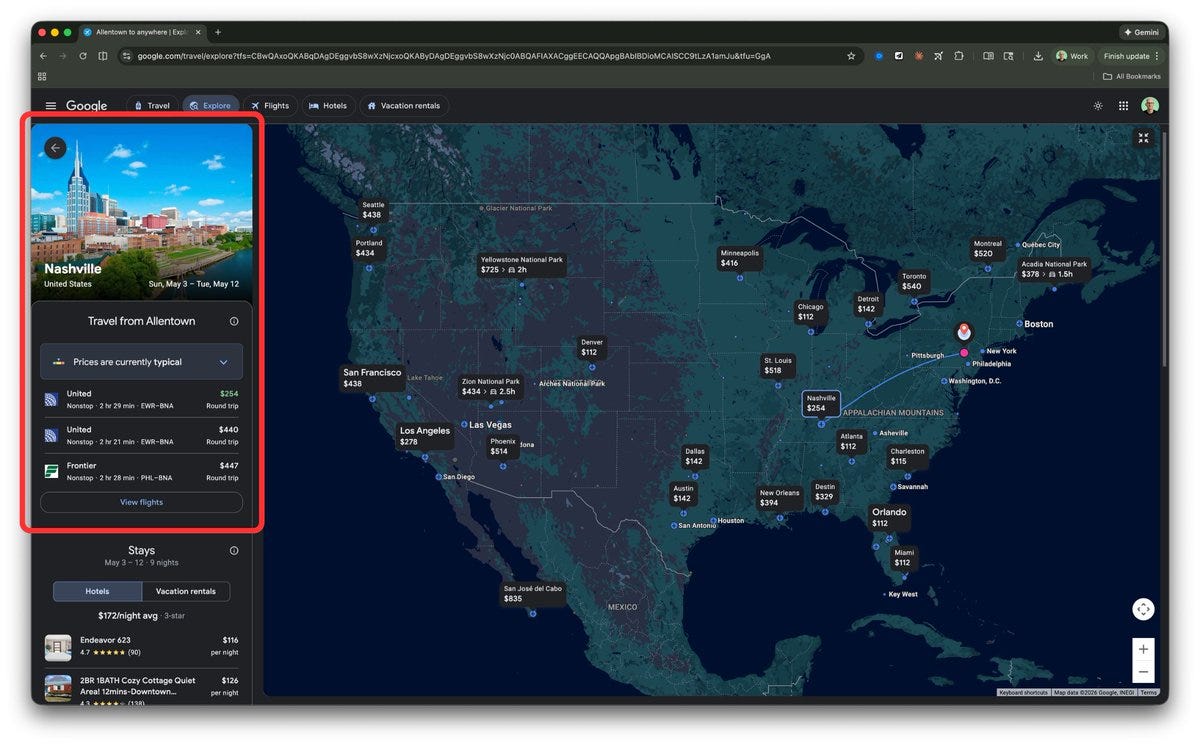Select the Frontier $447 flight
The height and width of the screenshot is (746, 1200).
(x=141, y=472)
